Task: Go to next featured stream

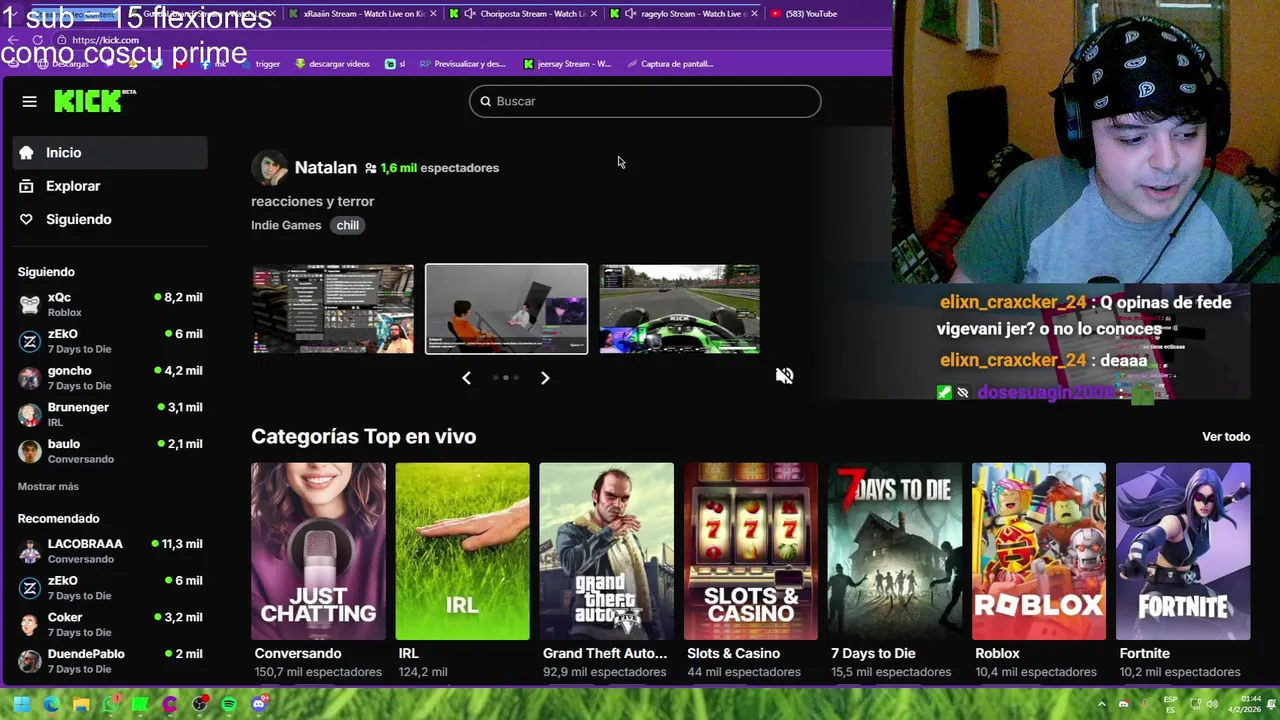Action: (545, 378)
